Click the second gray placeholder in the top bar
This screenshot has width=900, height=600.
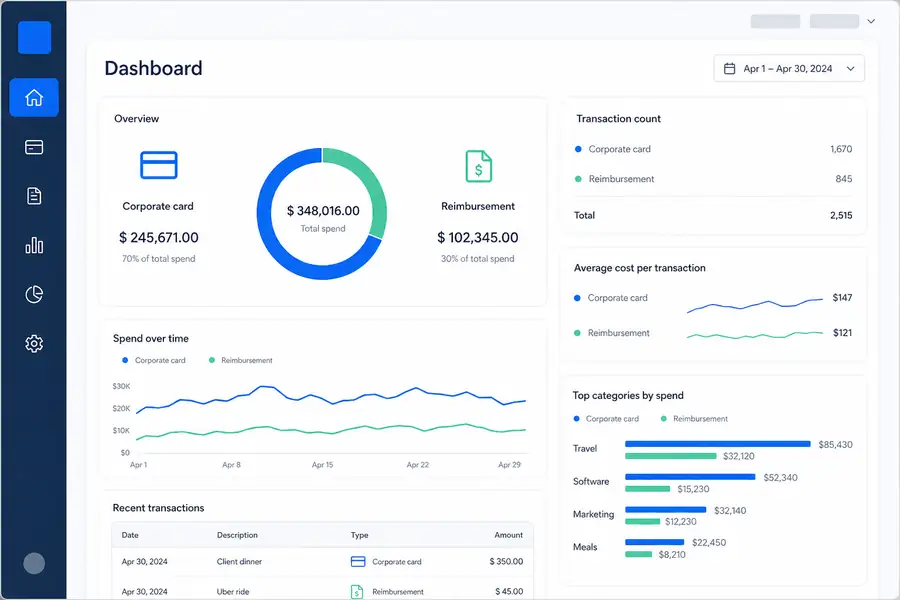tap(834, 21)
